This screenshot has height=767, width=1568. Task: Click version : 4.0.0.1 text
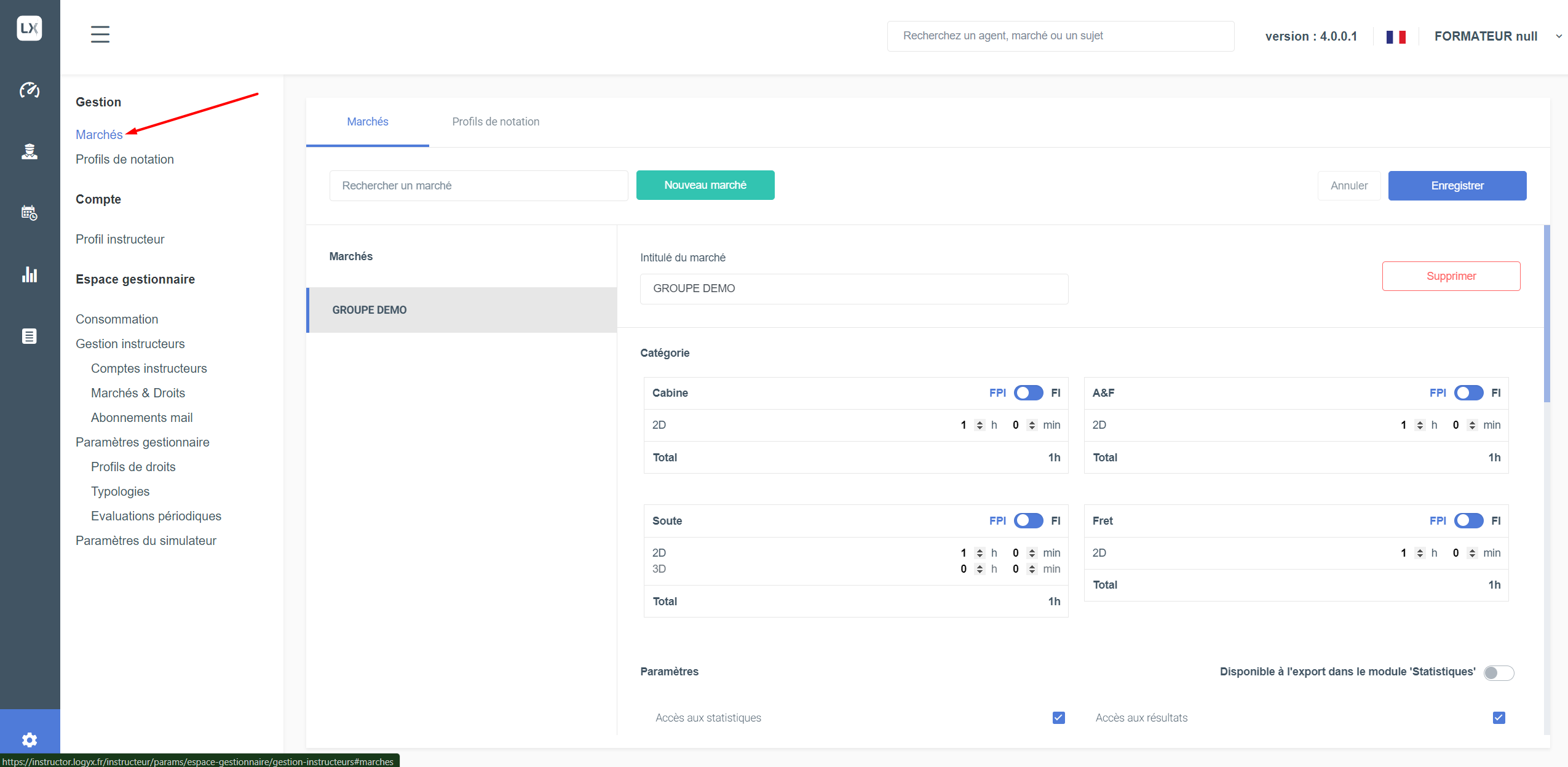pyautogui.click(x=1311, y=36)
